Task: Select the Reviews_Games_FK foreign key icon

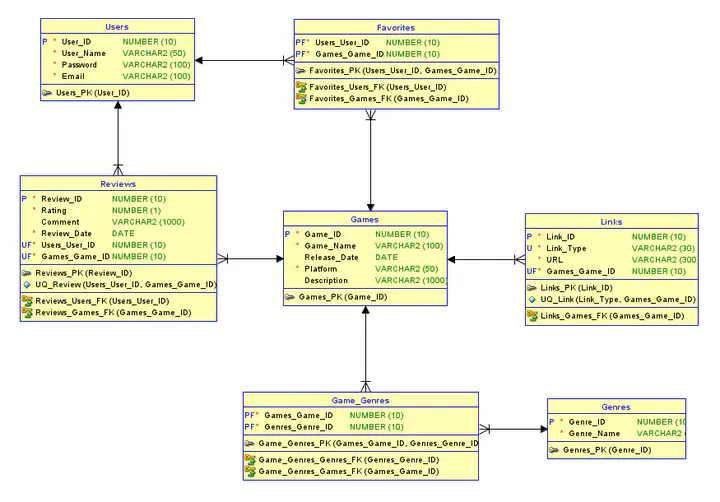Action: [27, 312]
